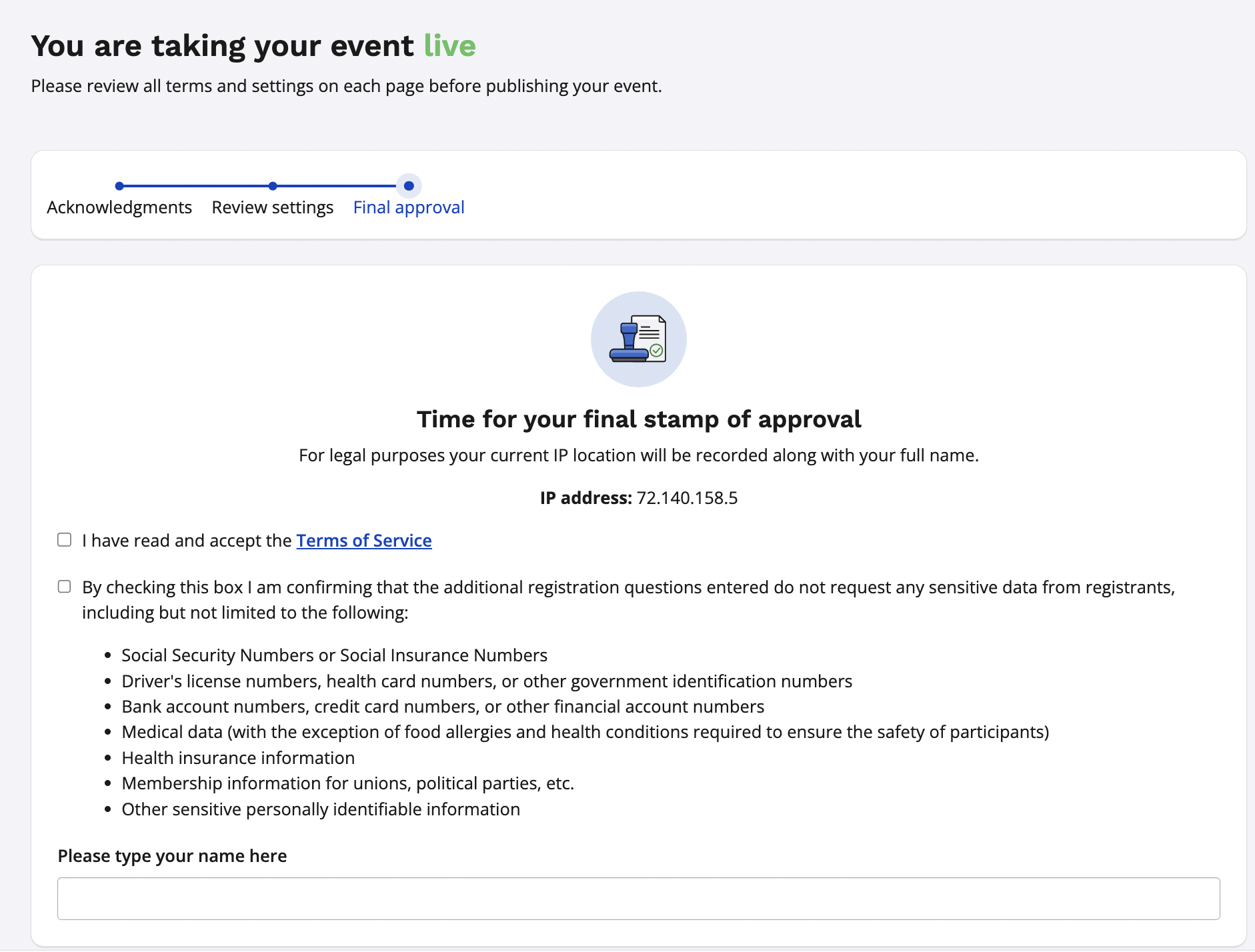This screenshot has height=952, width=1255.
Task: Click the stamp of approval illustration
Action: pos(638,339)
